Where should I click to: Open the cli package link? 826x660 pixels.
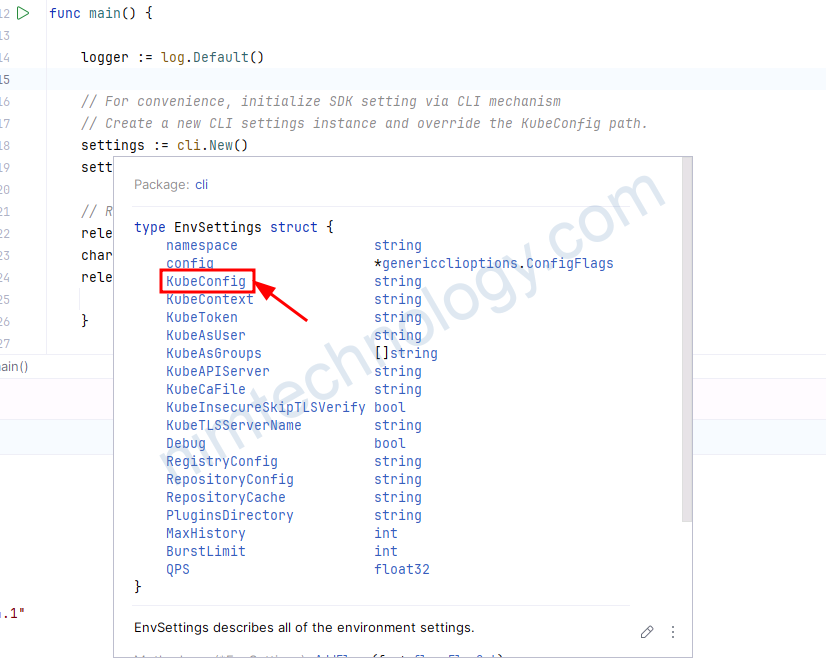click(201, 185)
